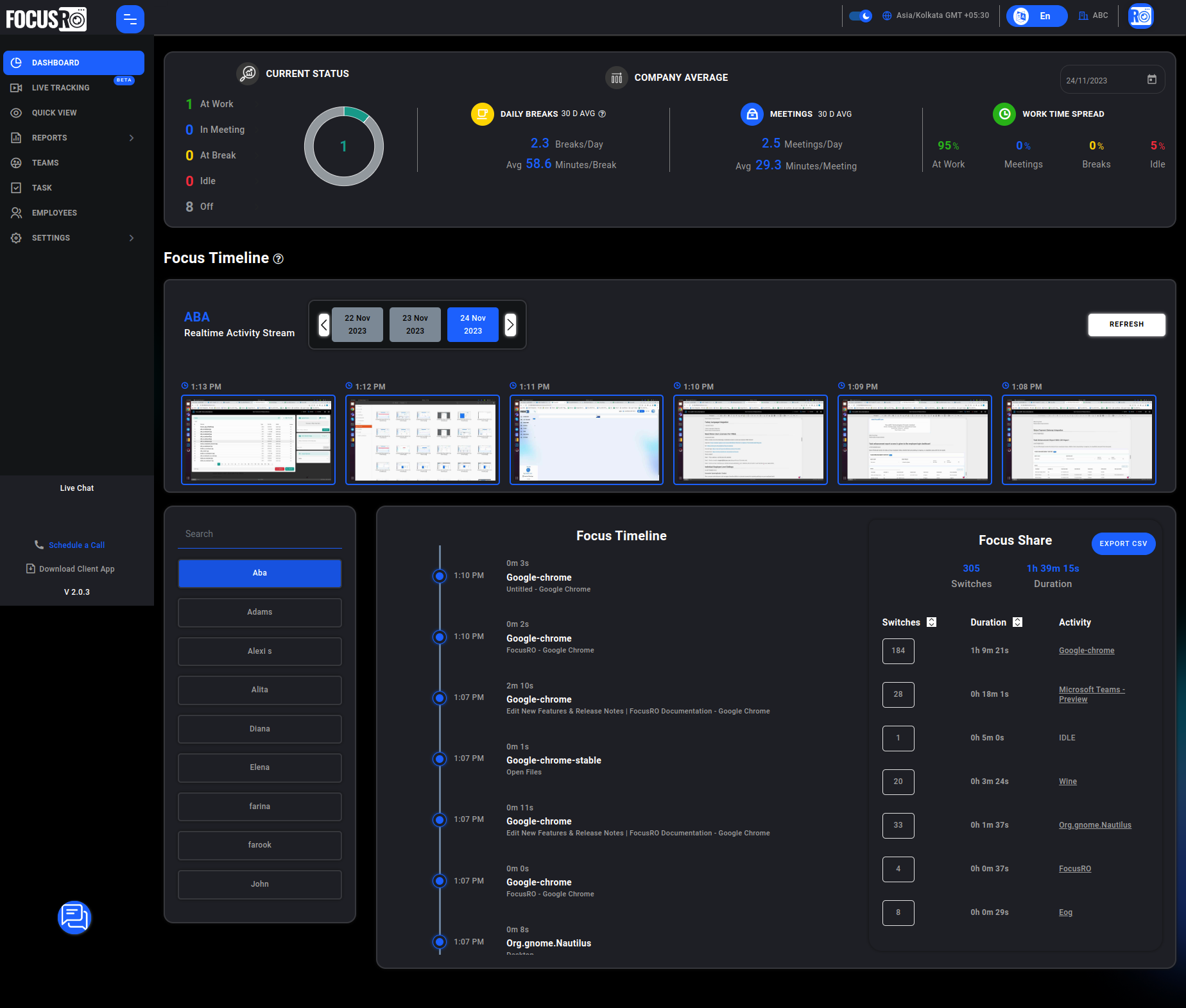Click the Export CSV button
The image size is (1186, 1008).
pyautogui.click(x=1122, y=543)
